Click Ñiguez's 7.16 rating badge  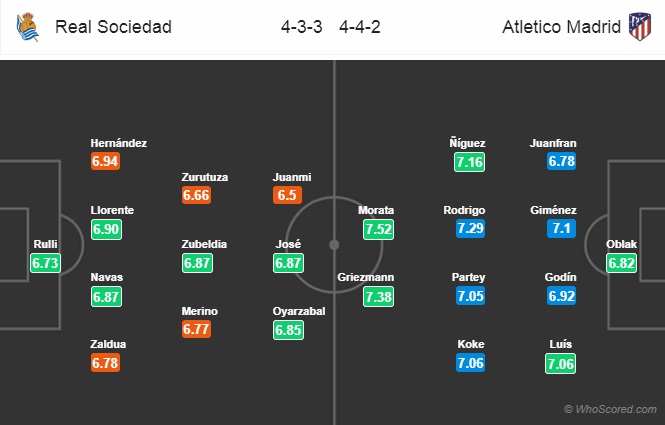pos(469,161)
